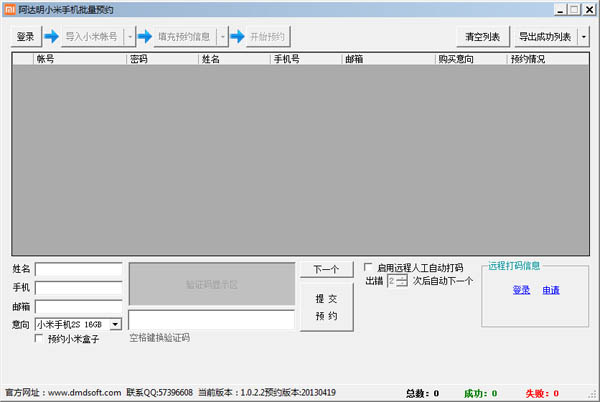Click the 姓名 column header
This screenshot has width=600, height=402.
234,59
